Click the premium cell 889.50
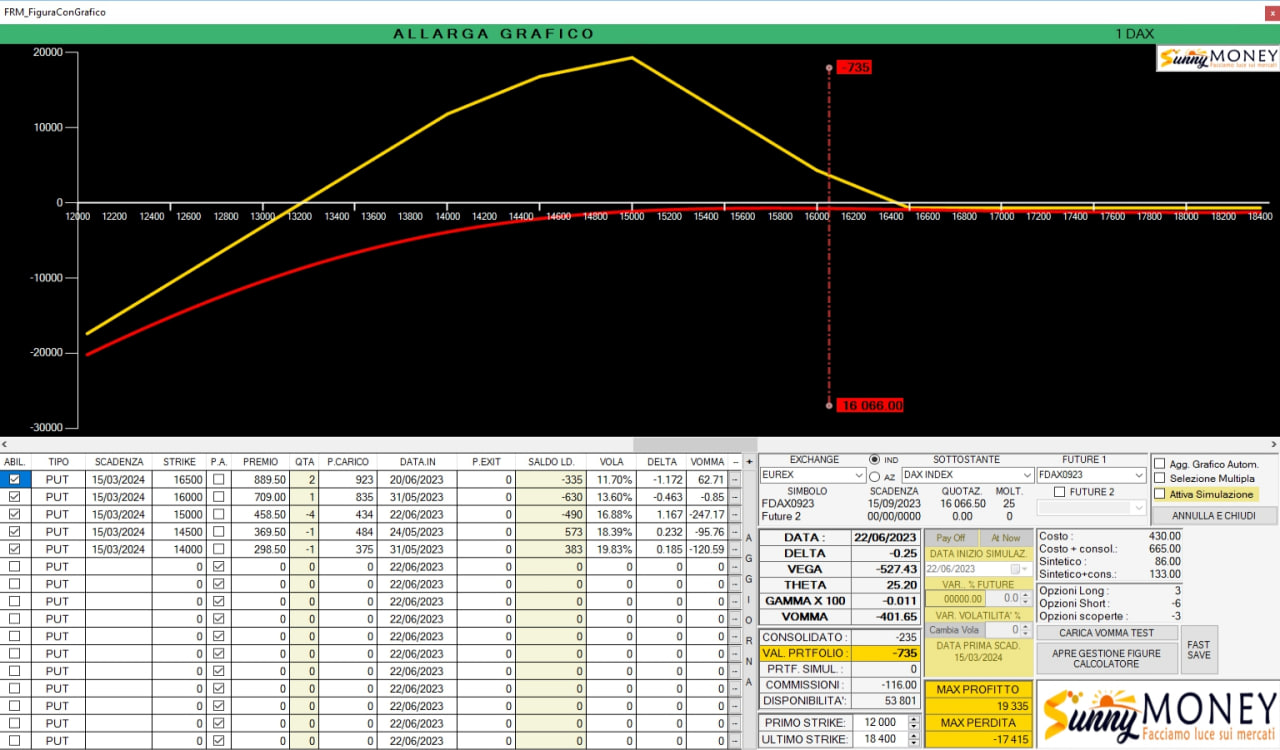1280x750 pixels. click(261, 480)
